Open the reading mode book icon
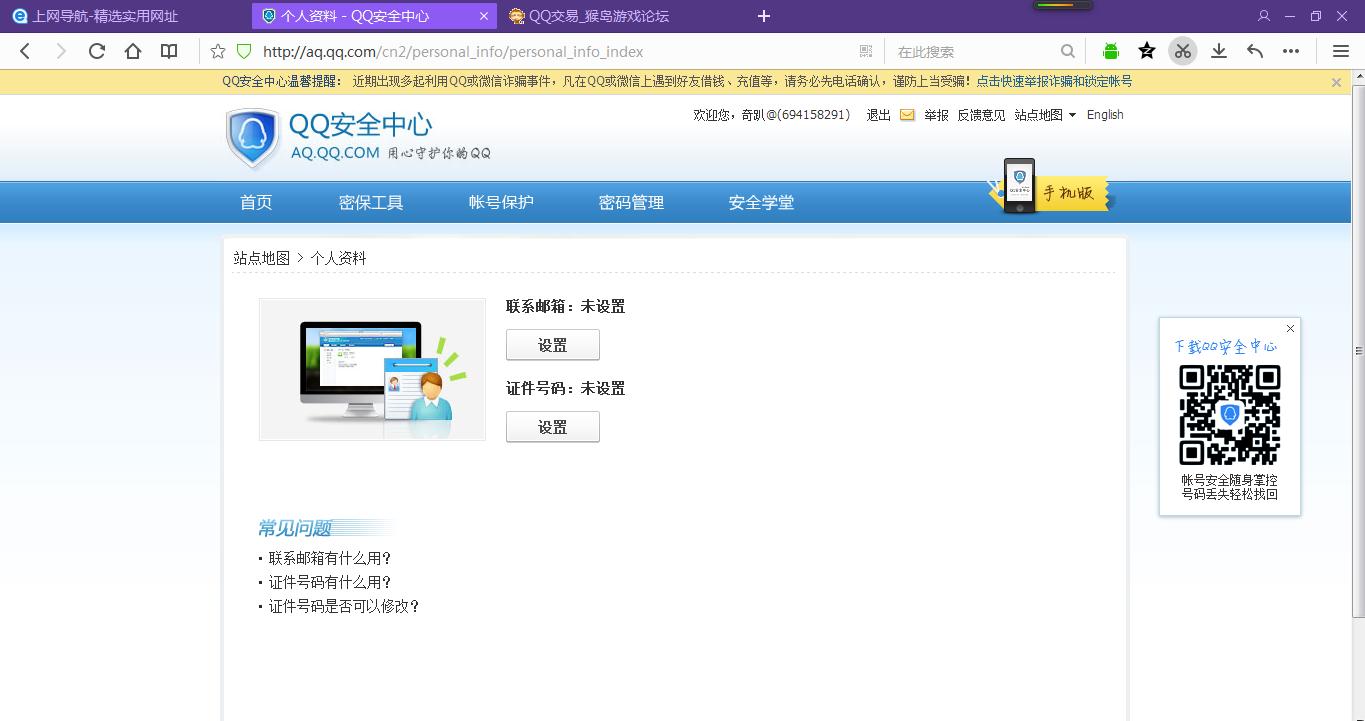Viewport: 1365px width, 721px height. tap(169, 51)
